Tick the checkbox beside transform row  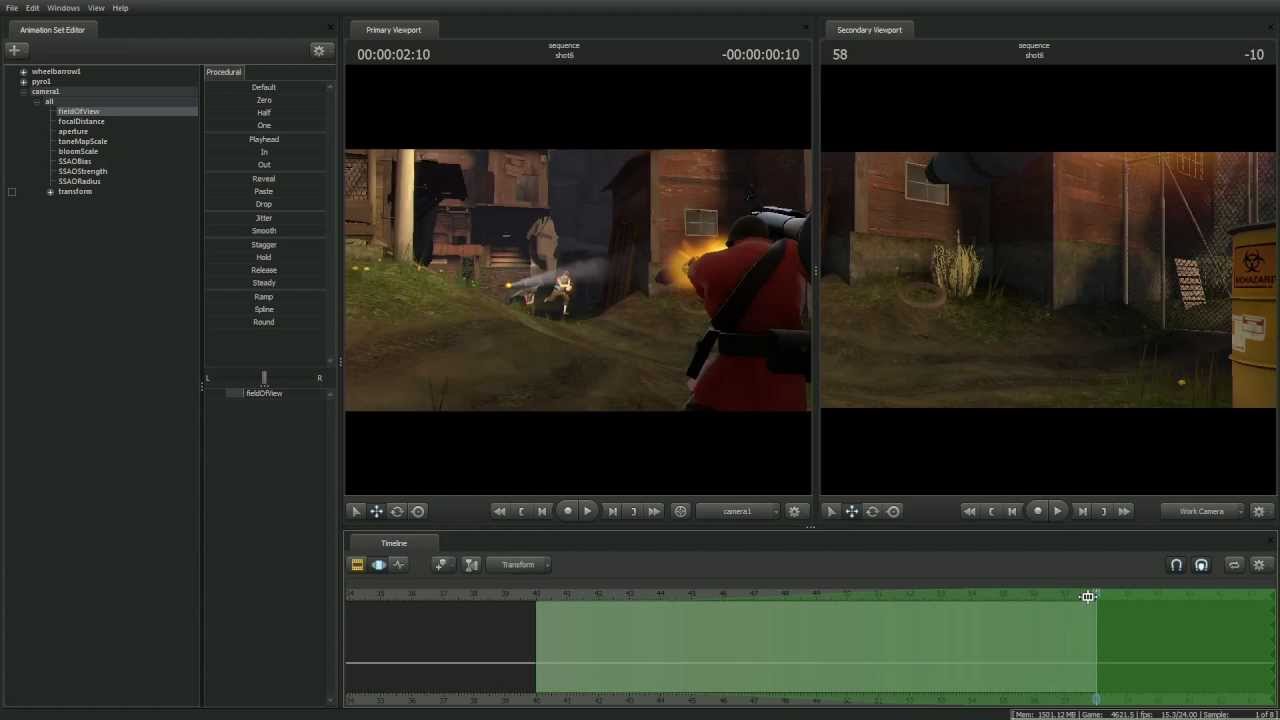click(x=12, y=192)
